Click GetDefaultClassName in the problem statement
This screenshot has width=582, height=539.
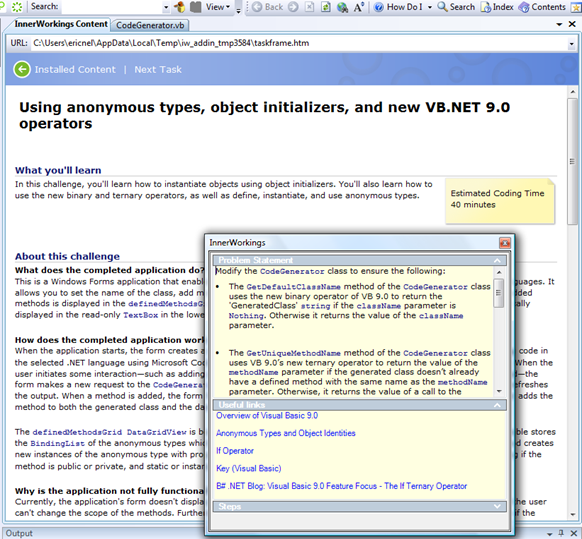(x=293, y=287)
